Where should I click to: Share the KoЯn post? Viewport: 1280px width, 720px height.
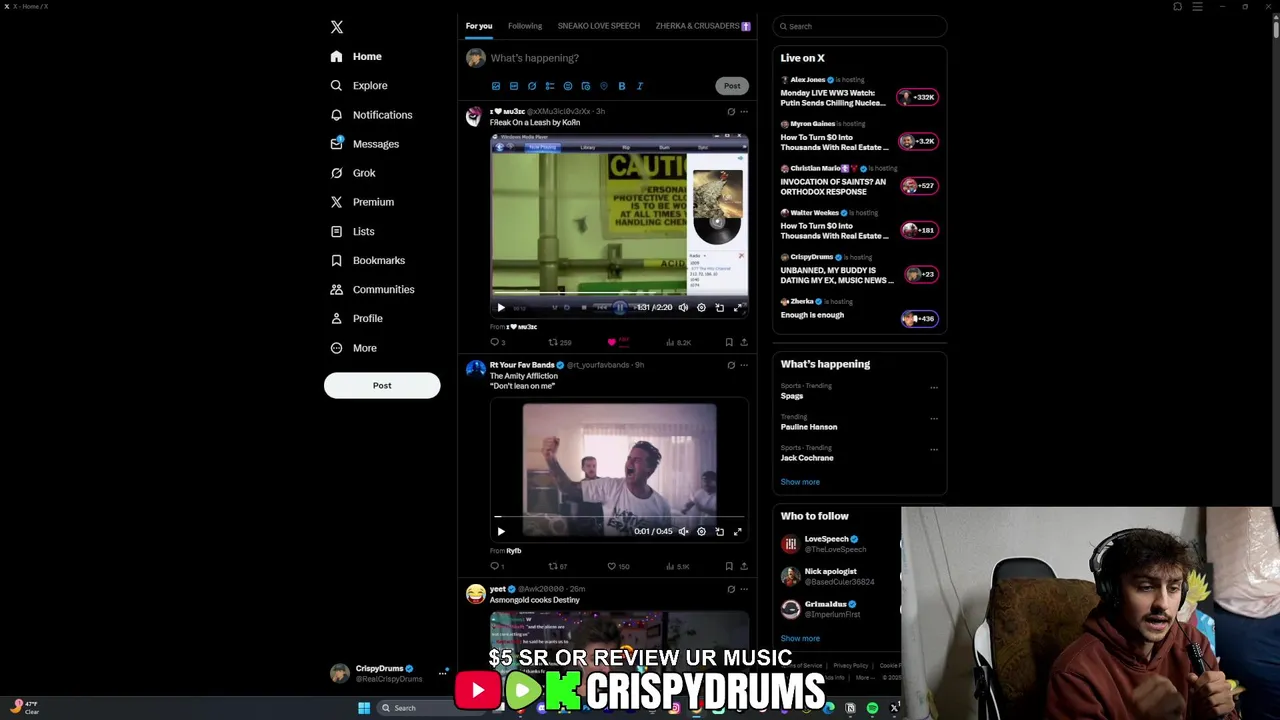tap(743, 342)
